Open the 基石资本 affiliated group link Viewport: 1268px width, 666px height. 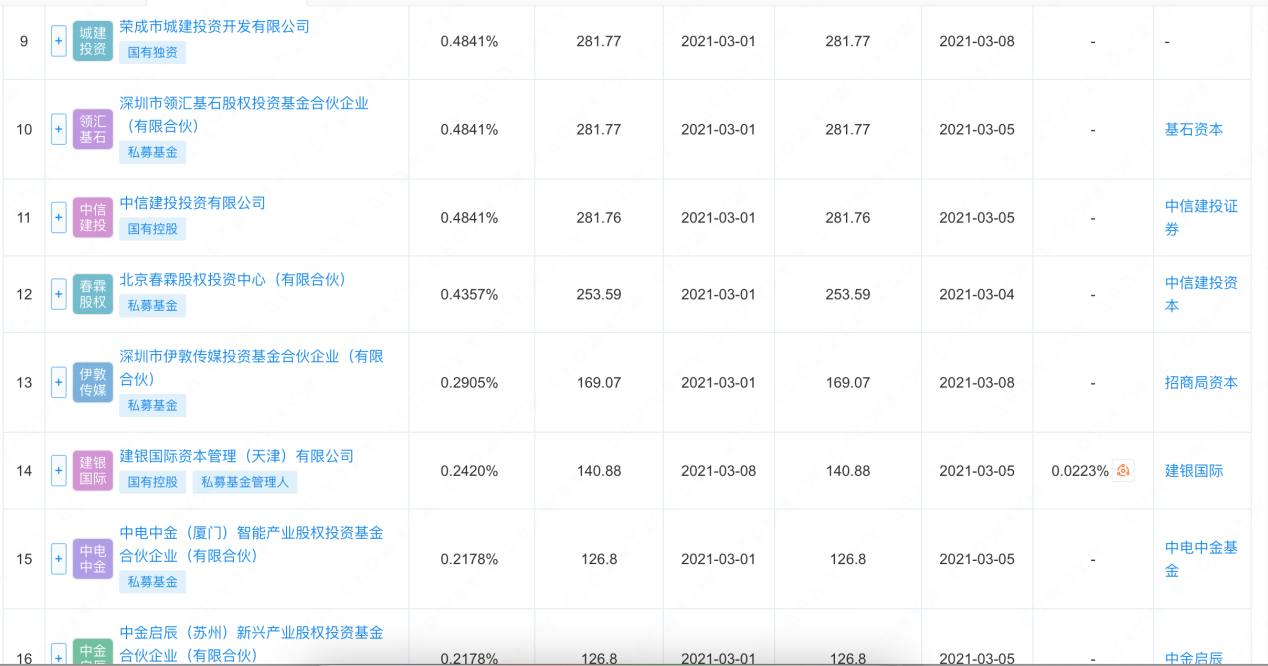[x=1194, y=129]
